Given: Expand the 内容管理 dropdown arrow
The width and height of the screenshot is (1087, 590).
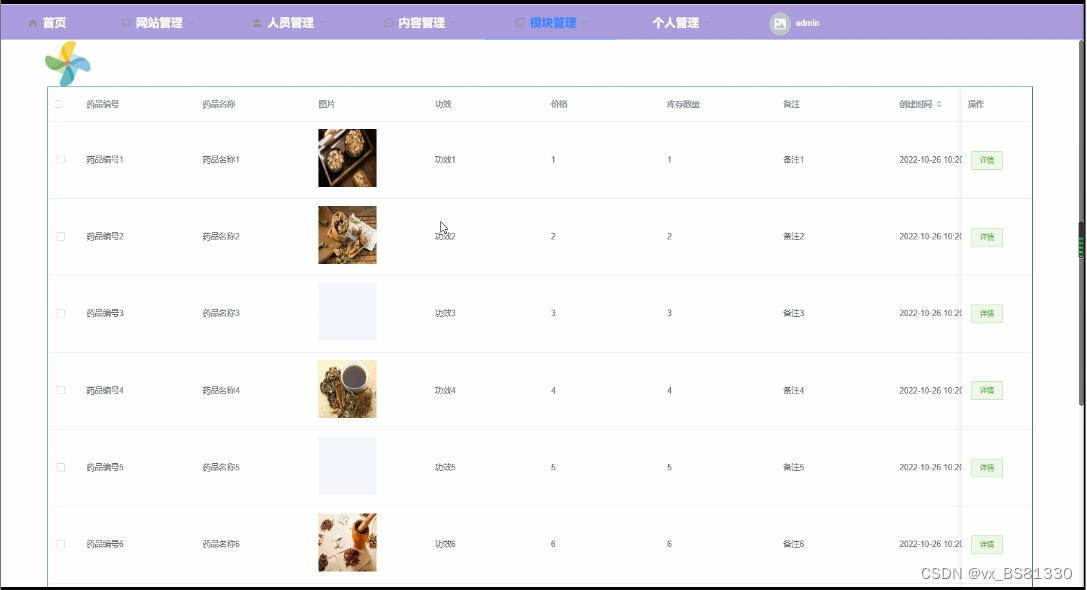Looking at the screenshot, I should [453, 23].
